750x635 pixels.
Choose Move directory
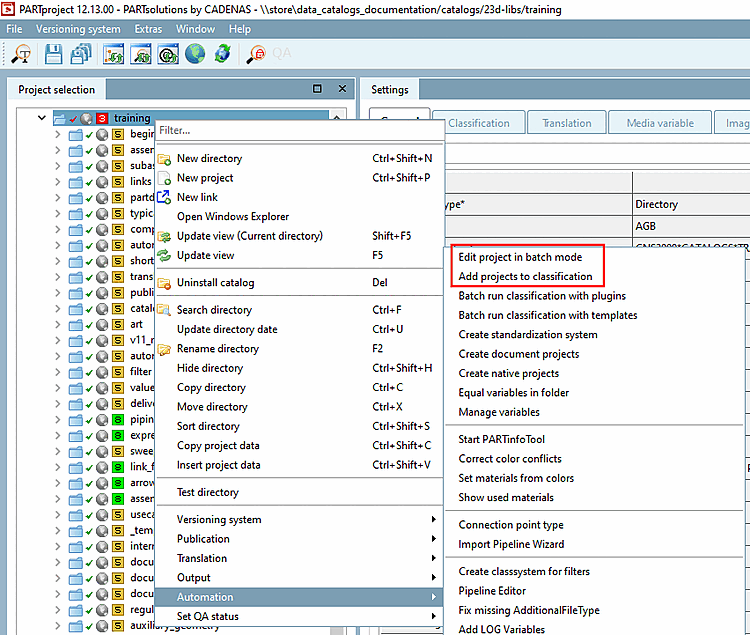(x=212, y=407)
